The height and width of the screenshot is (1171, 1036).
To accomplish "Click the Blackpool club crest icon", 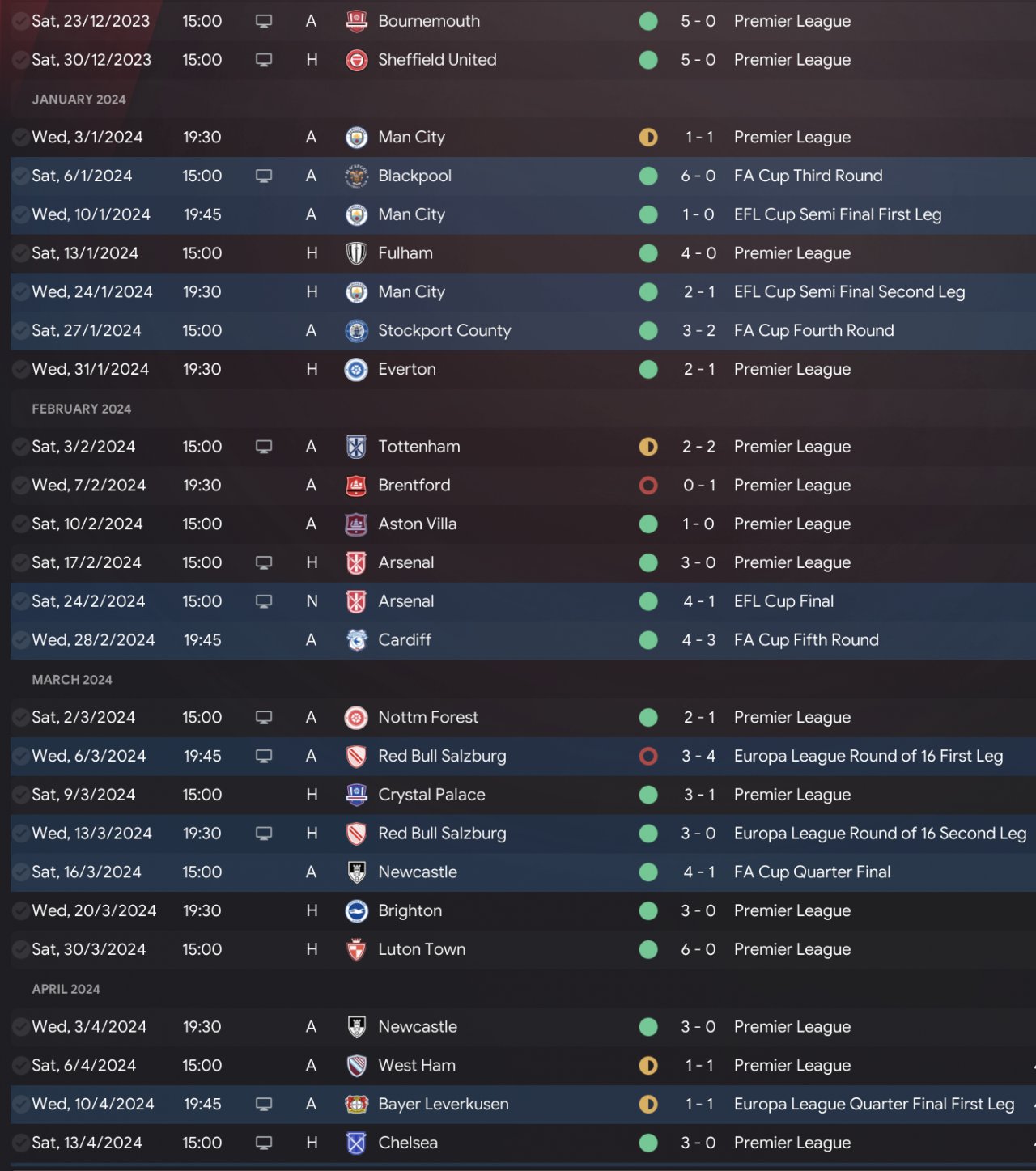I will [x=356, y=176].
